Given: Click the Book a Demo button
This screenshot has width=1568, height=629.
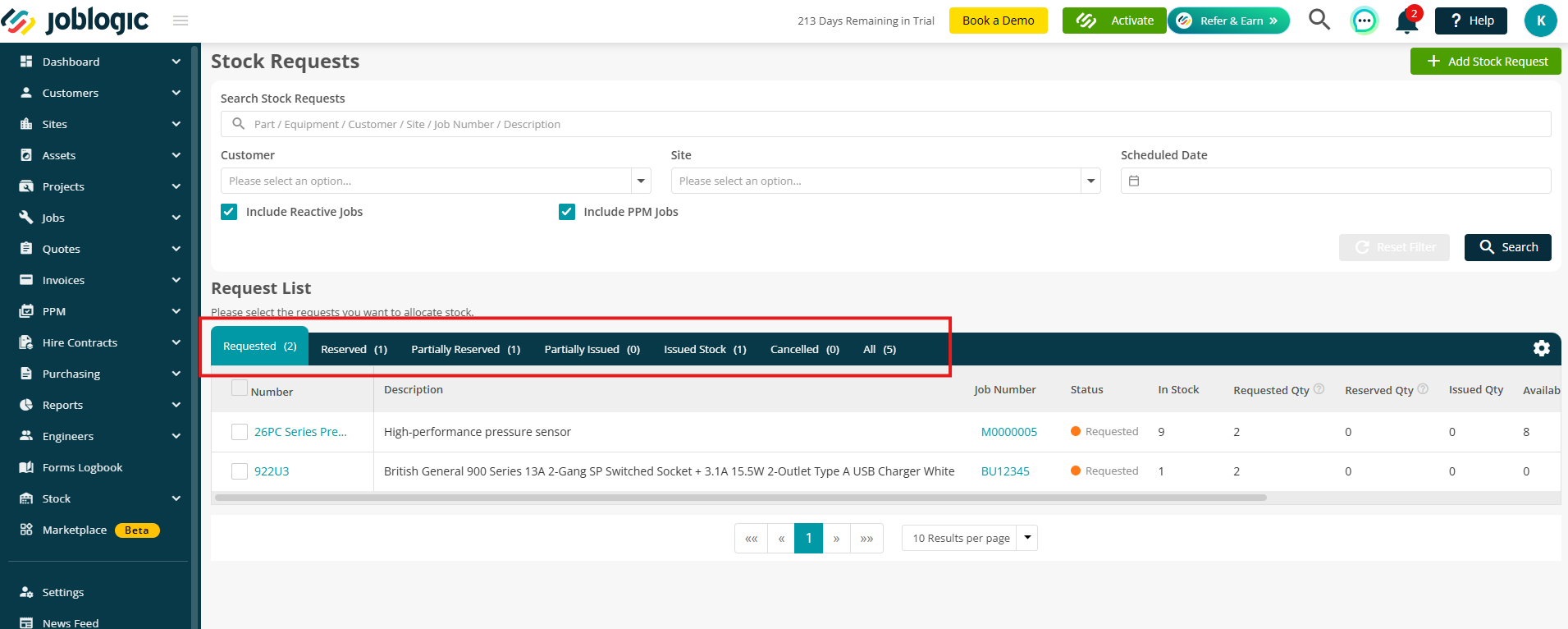Looking at the screenshot, I should (x=998, y=21).
